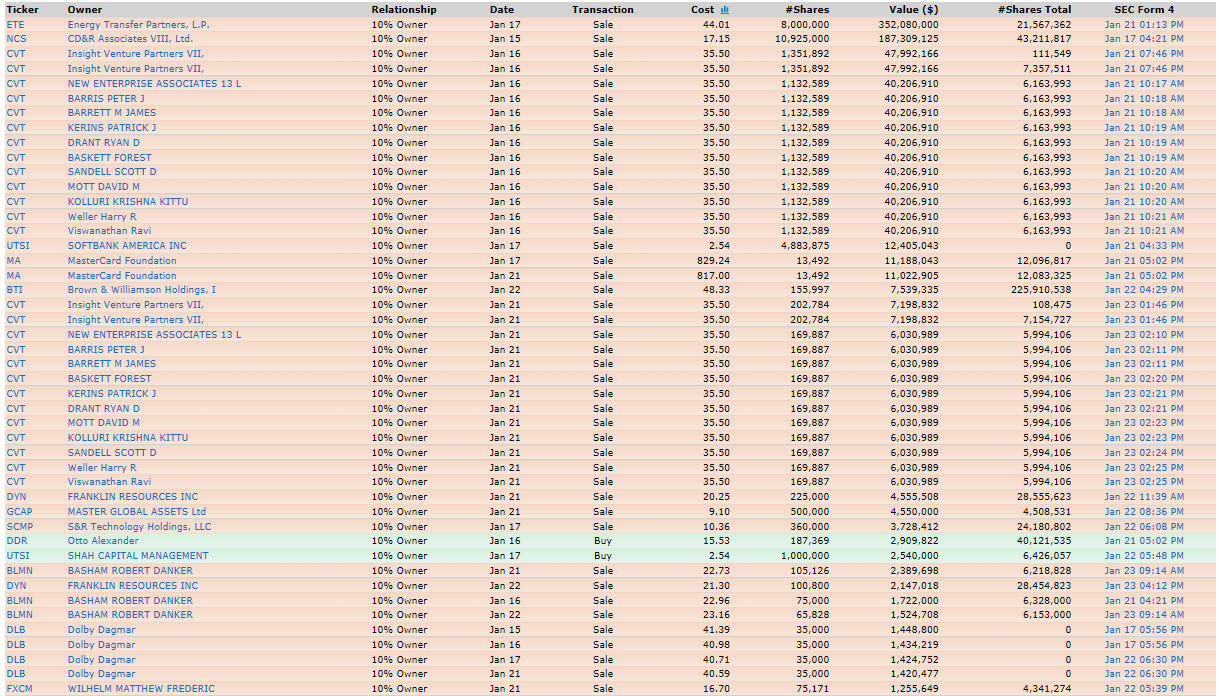Open SEC filing dated Jan 22 04:29 PM
This screenshot has height=696, width=1219.
point(1144,290)
